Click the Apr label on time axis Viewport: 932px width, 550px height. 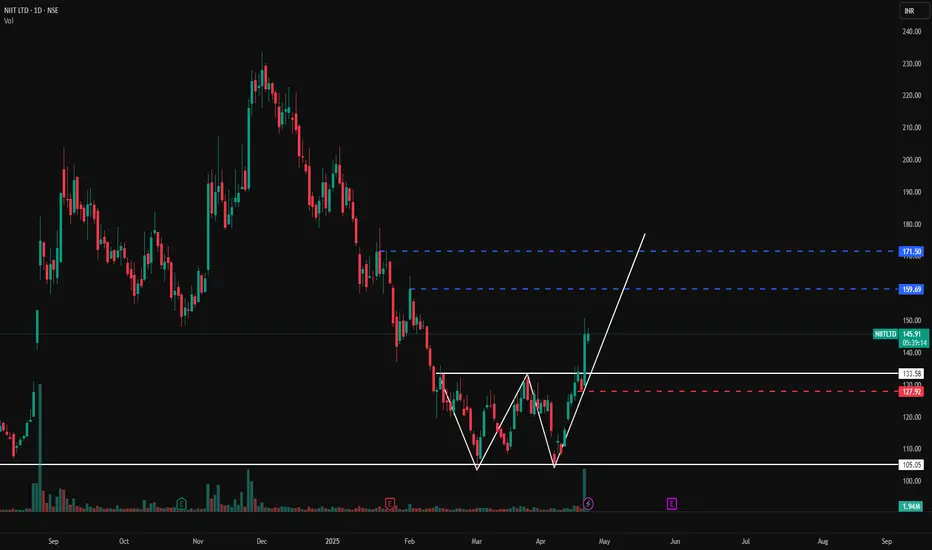click(x=540, y=541)
